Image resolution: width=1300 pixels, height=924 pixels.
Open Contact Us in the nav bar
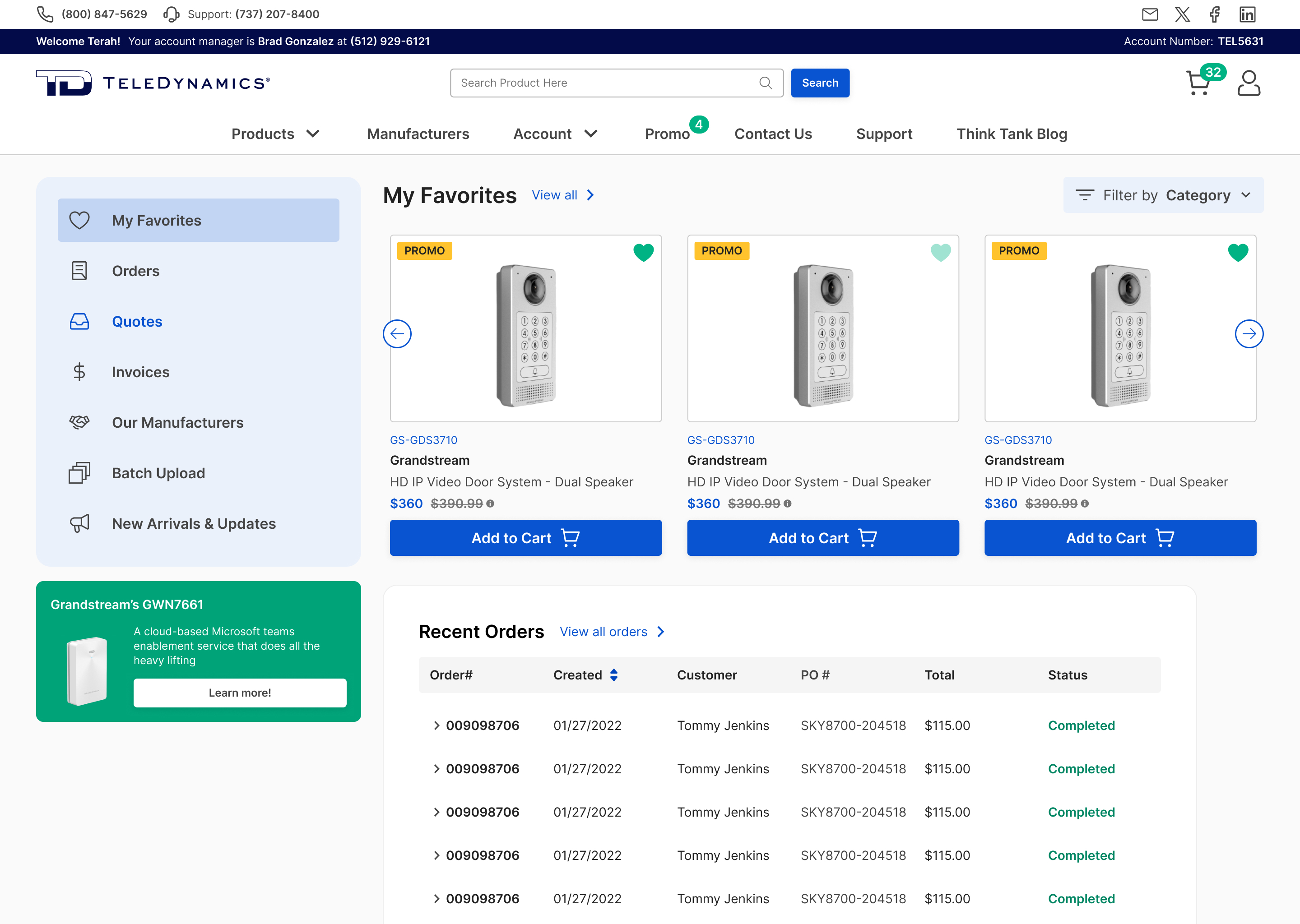coord(773,134)
